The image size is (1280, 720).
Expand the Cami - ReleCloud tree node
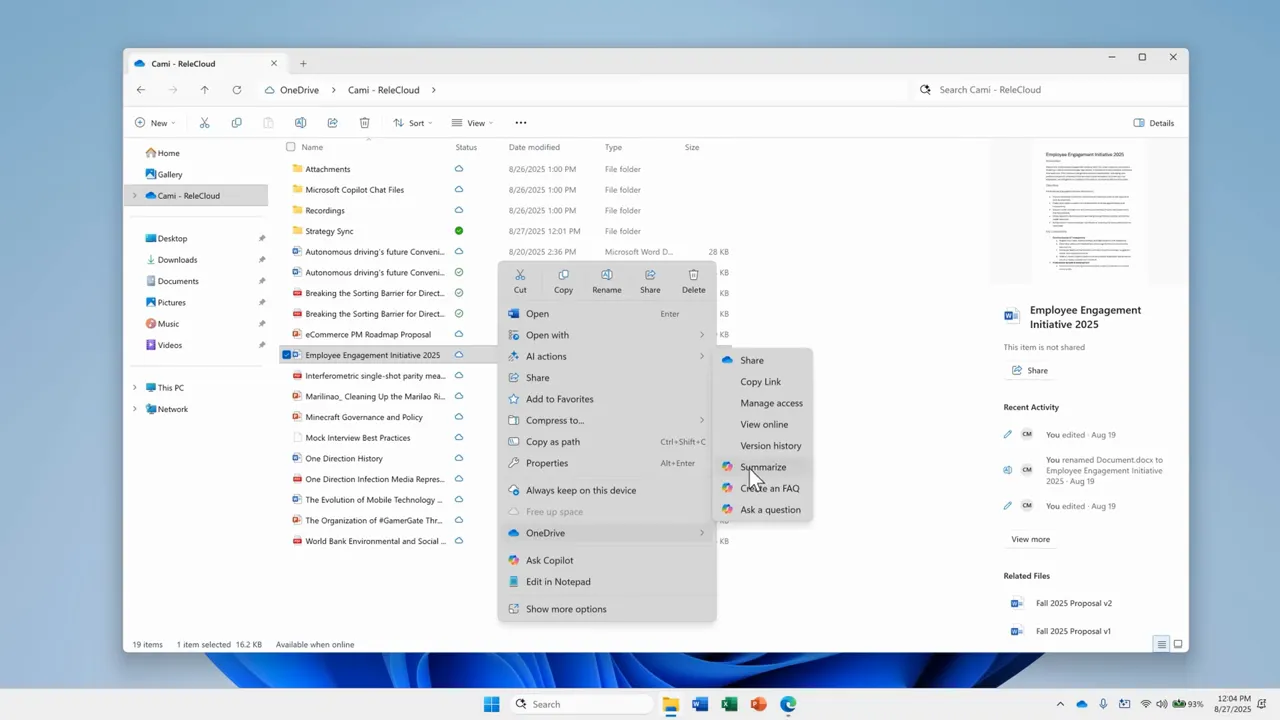(x=135, y=196)
